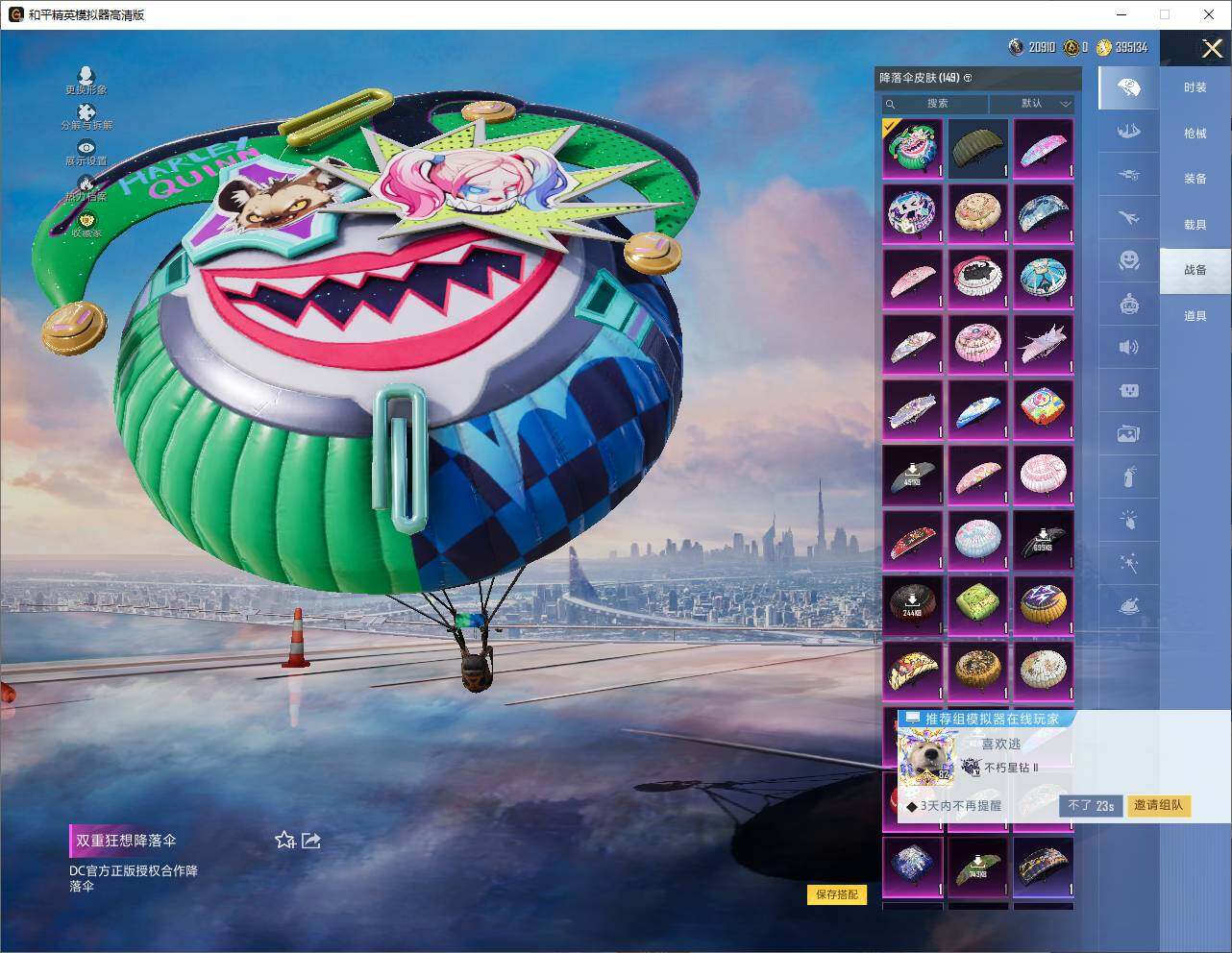Image resolution: width=1232 pixels, height=953 pixels.
Task: Select the glider wings category icon
Action: tap(1129, 132)
